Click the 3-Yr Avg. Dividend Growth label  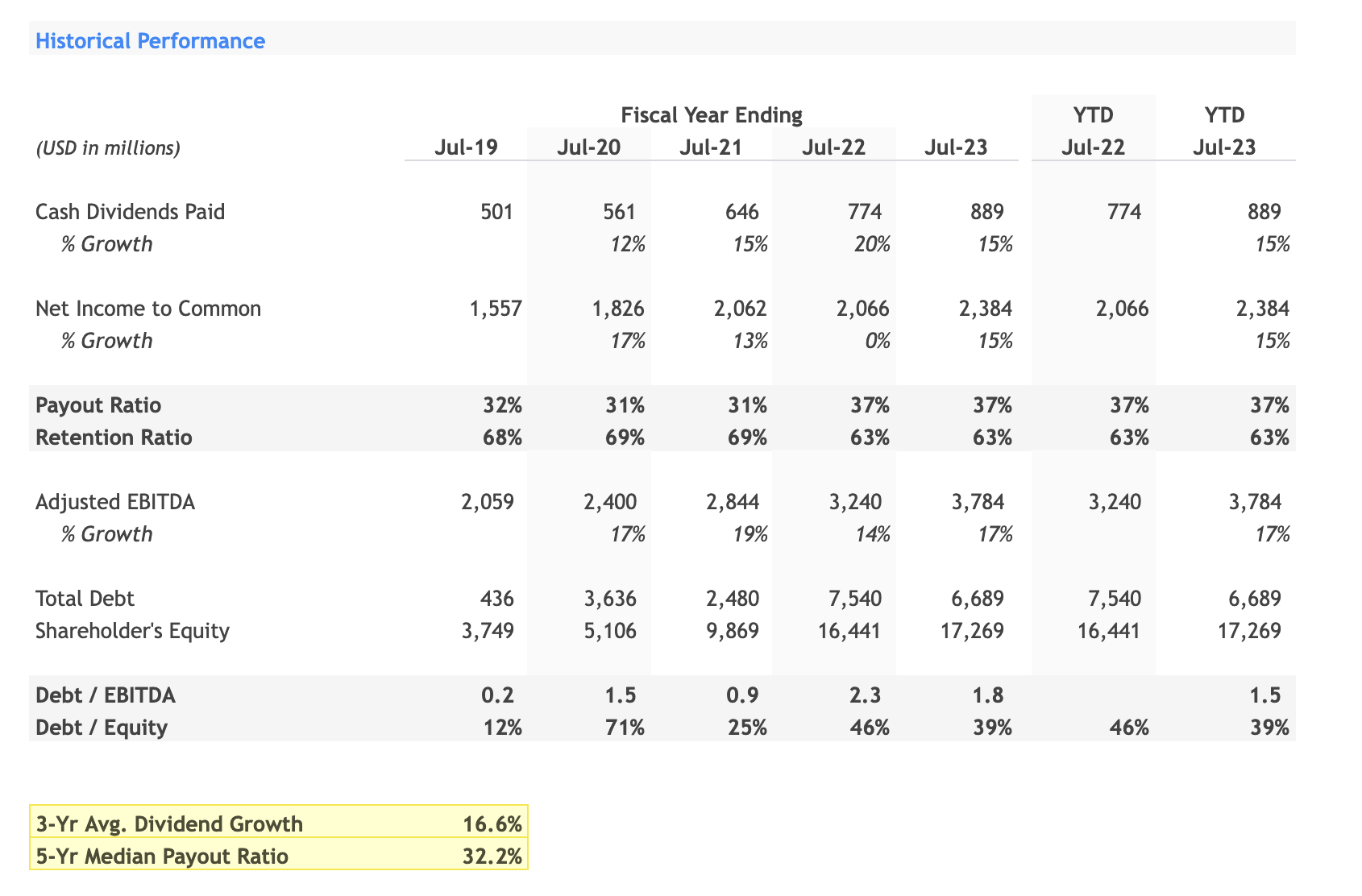point(168,823)
